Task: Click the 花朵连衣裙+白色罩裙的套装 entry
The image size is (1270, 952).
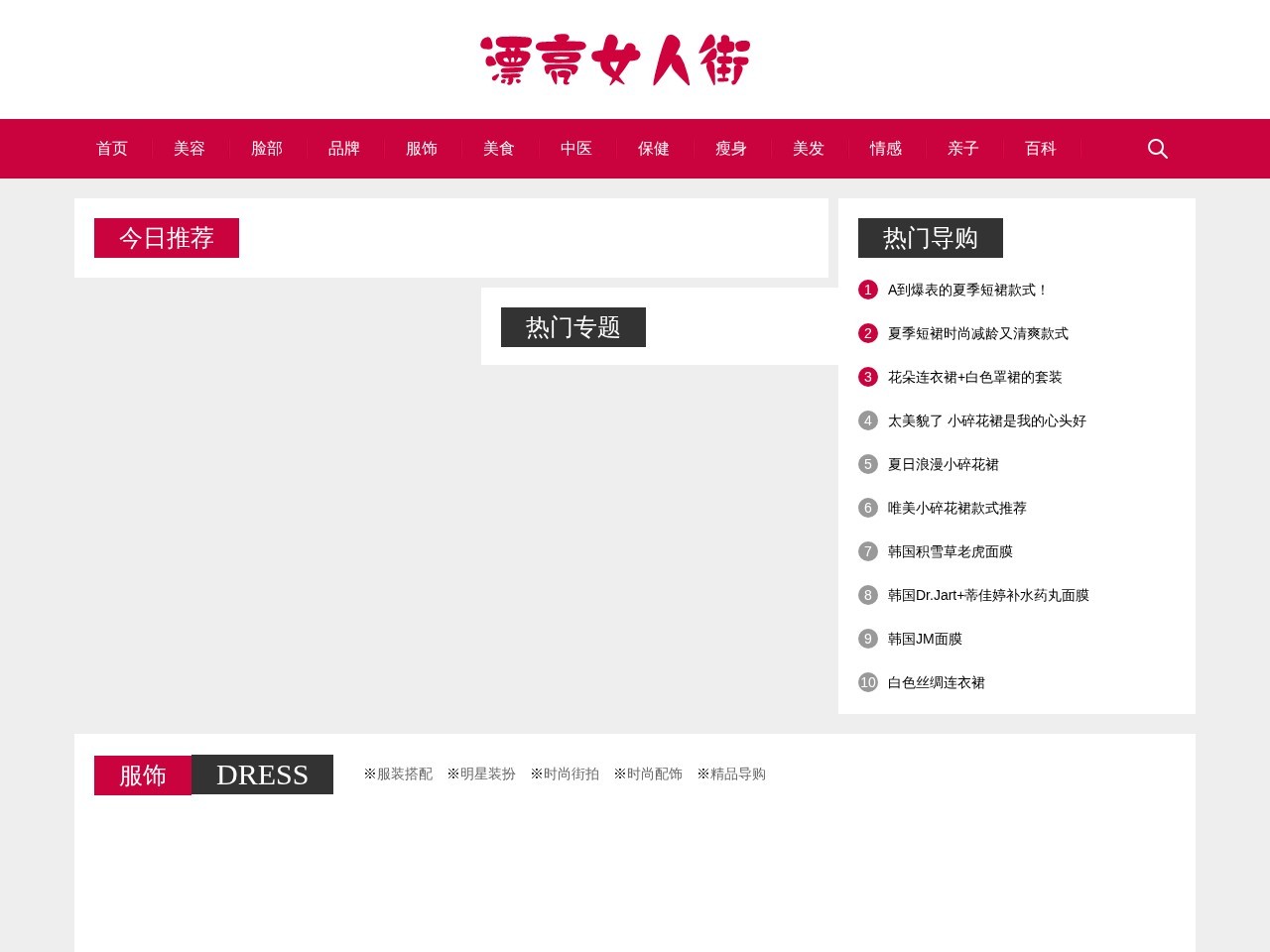Action: point(973,377)
